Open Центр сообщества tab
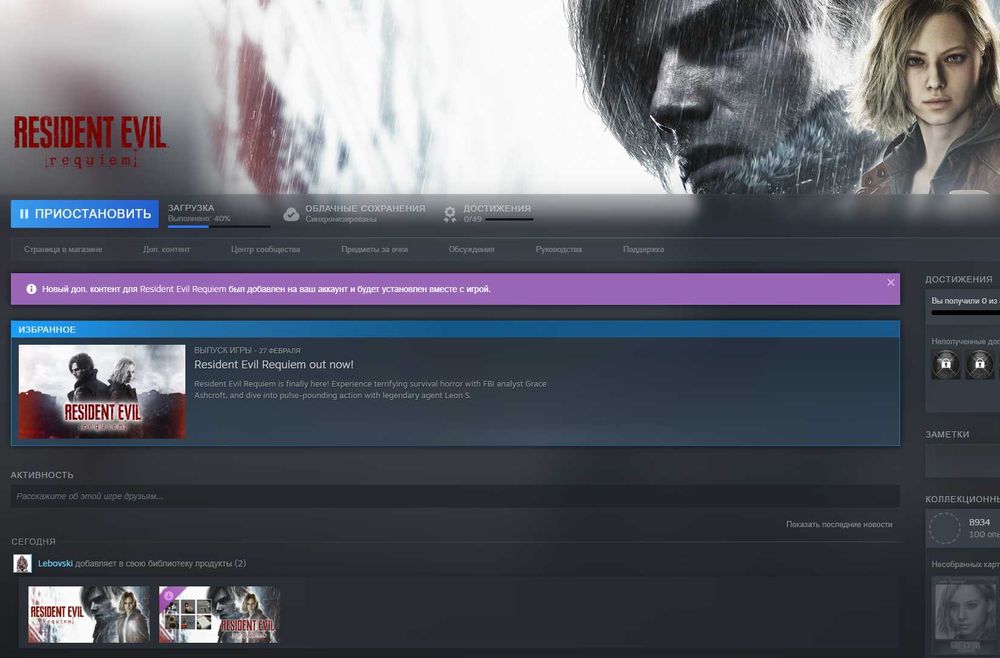 (265, 249)
